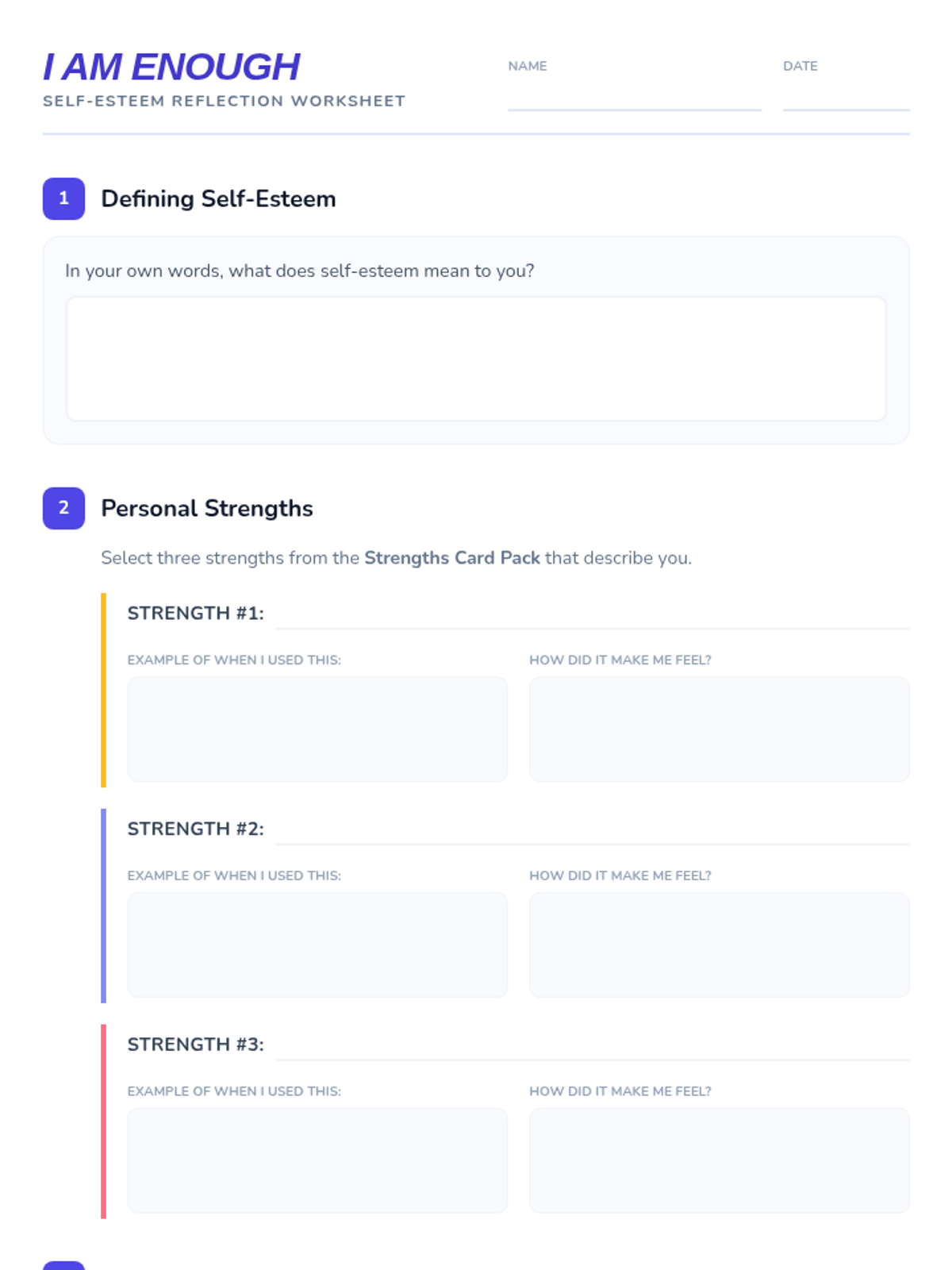Image resolution: width=952 pixels, height=1270 pixels.
Task: Click Strength #2 example of use box
Action: [317, 945]
